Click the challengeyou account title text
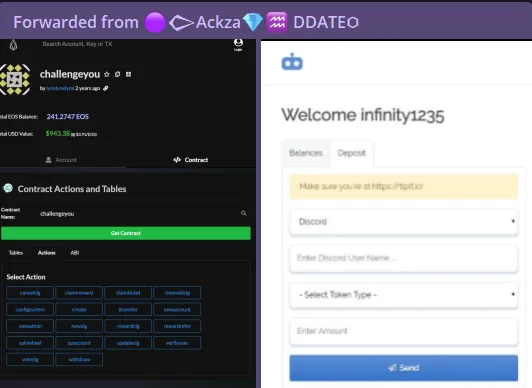This screenshot has width=532, height=388. [x=70, y=74]
